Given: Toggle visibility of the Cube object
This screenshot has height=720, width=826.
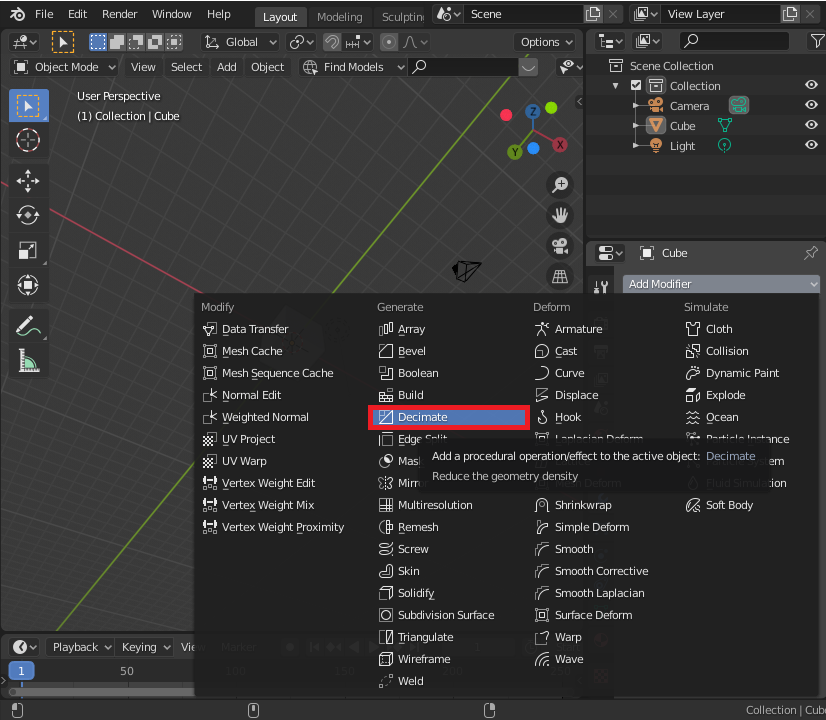Looking at the screenshot, I should pos(811,126).
